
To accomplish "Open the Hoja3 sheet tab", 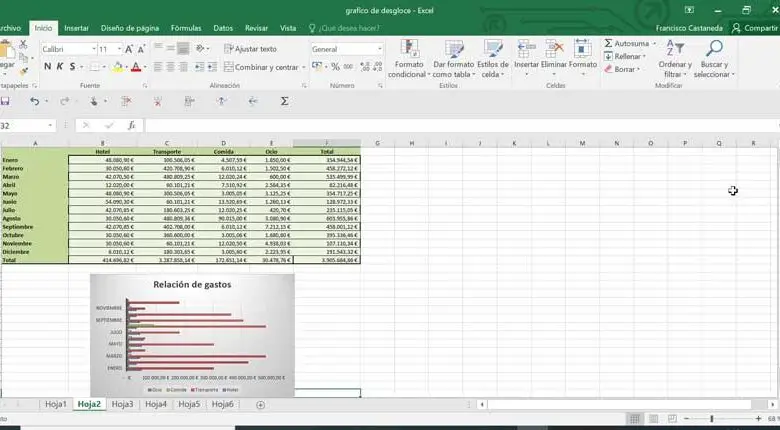I will 122,404.
